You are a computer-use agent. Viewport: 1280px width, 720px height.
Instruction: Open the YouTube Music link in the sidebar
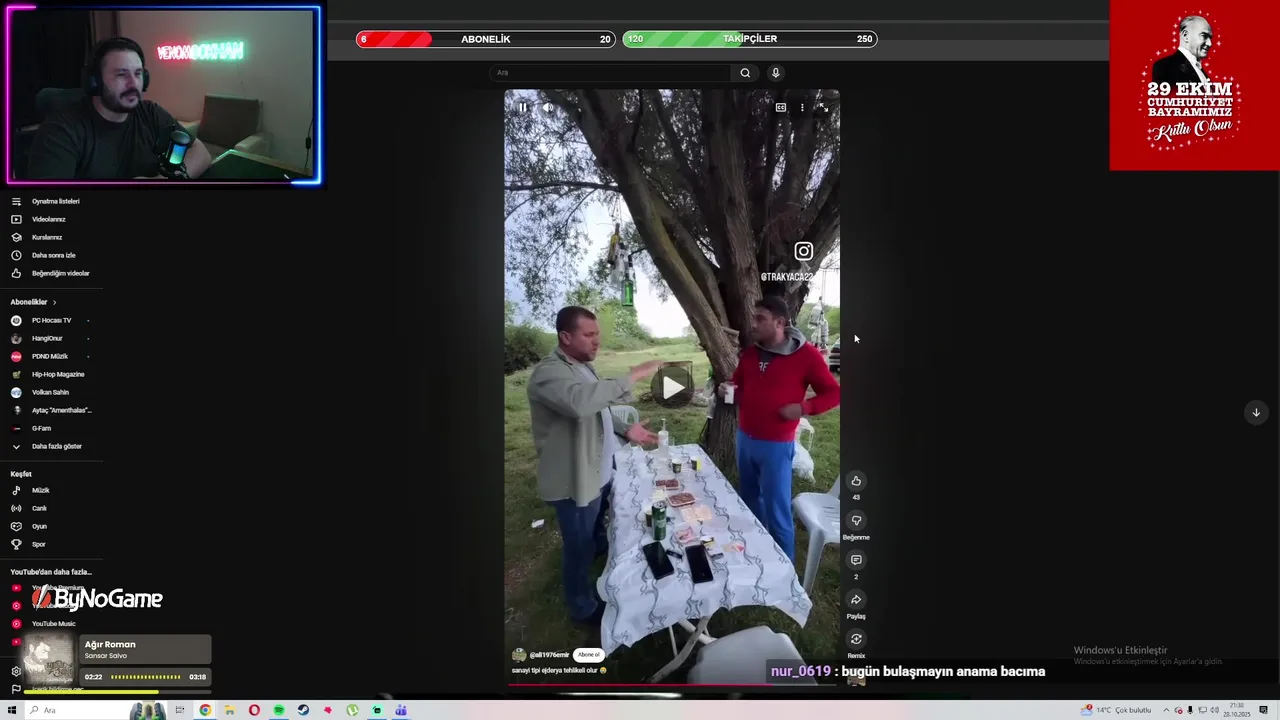pyautogui.click(x=52, y=624)
